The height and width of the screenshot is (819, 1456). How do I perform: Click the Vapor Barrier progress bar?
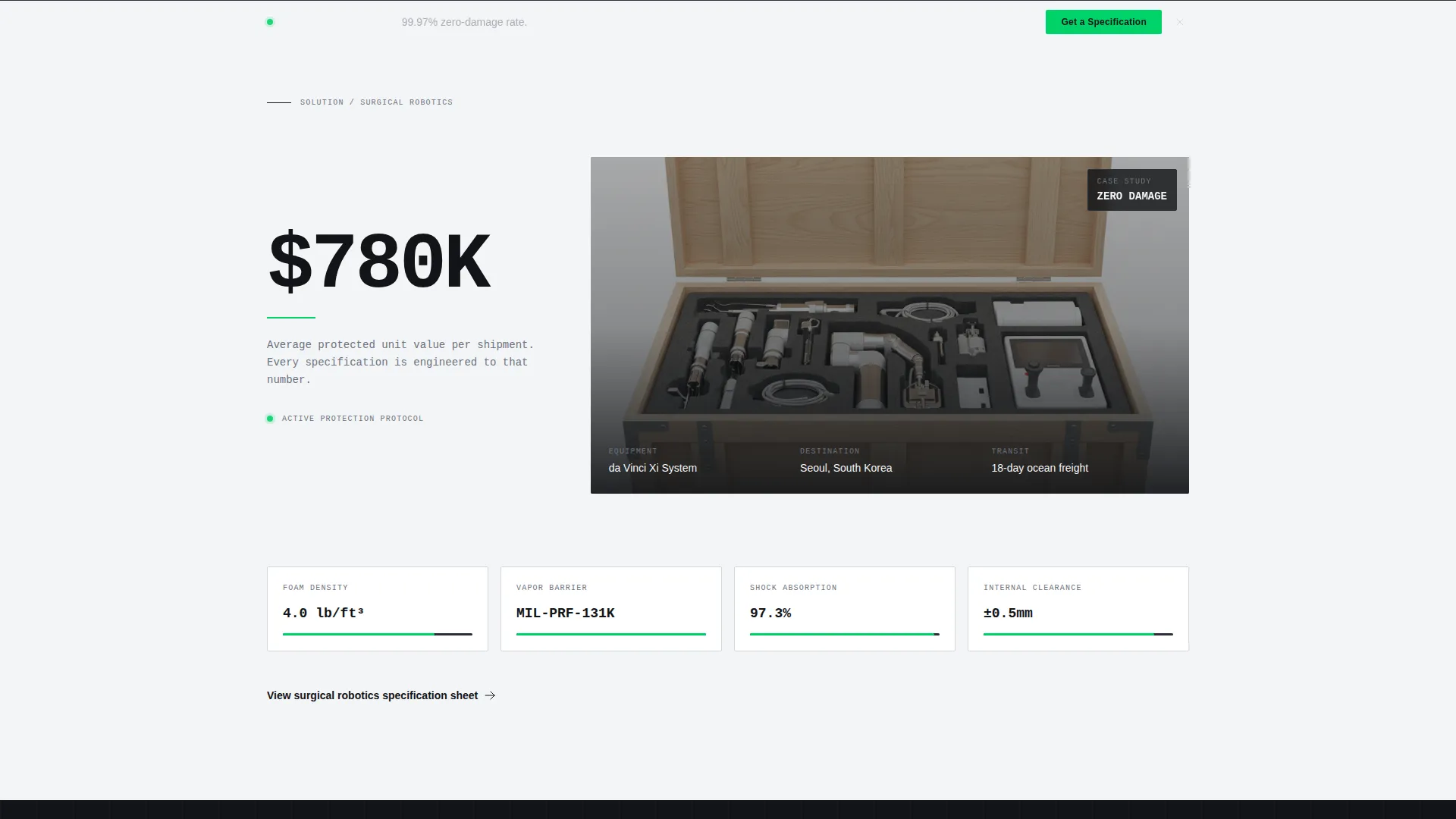[x=611, y=634]
